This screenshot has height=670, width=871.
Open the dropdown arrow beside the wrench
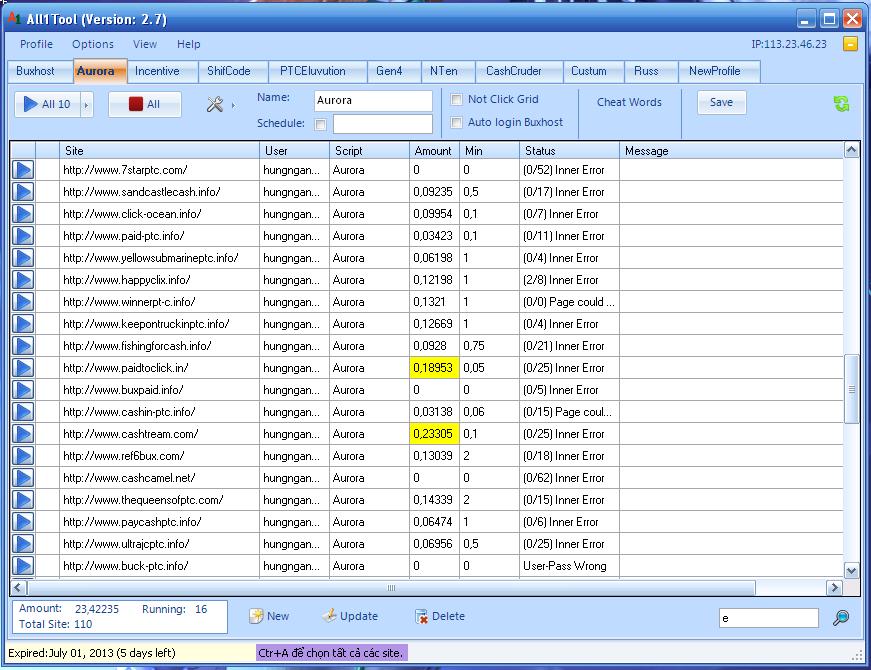[233, 104]
